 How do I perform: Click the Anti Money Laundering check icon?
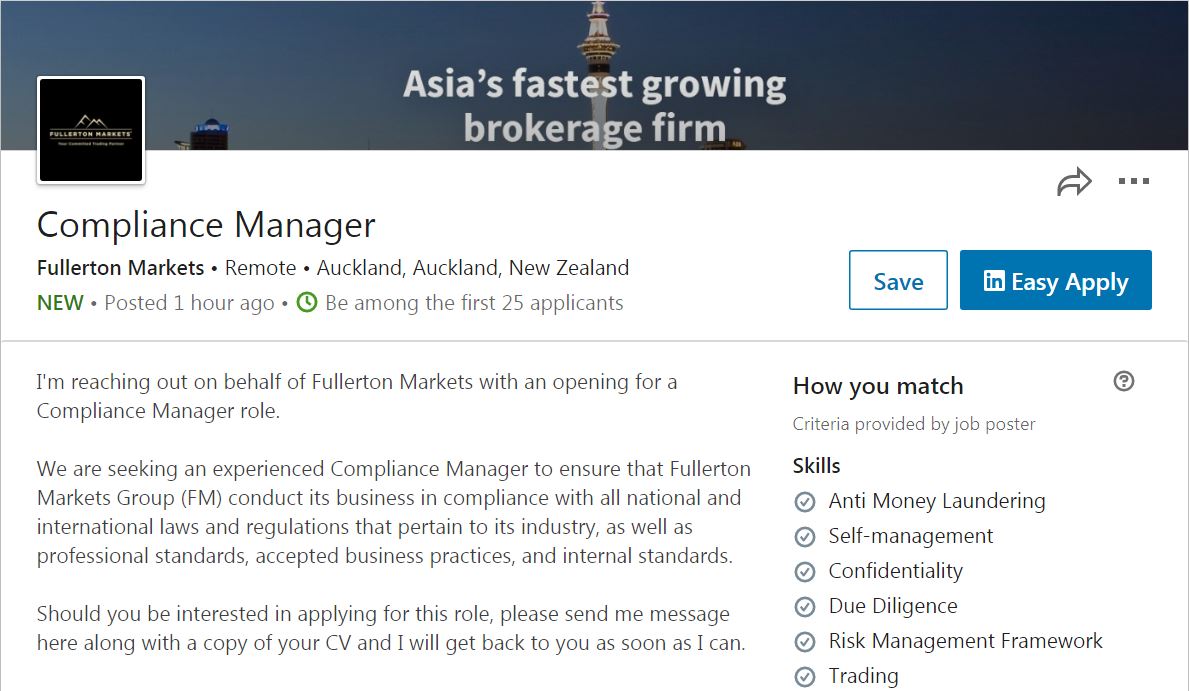804,502
